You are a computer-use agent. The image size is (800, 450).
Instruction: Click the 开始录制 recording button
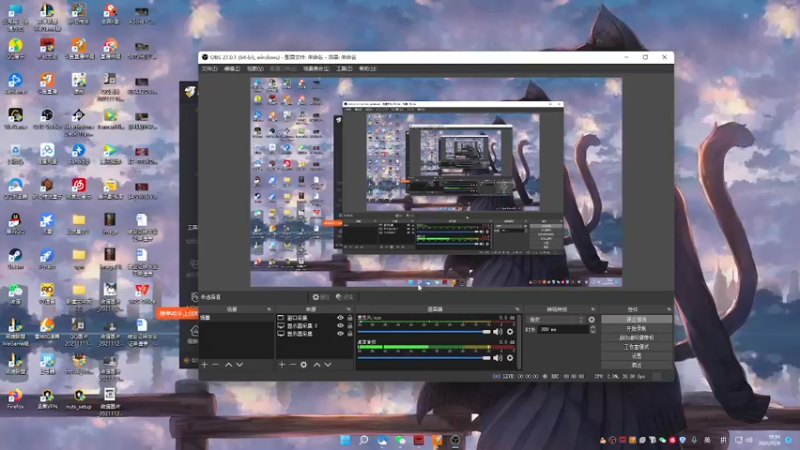click(x=636, y=329)
